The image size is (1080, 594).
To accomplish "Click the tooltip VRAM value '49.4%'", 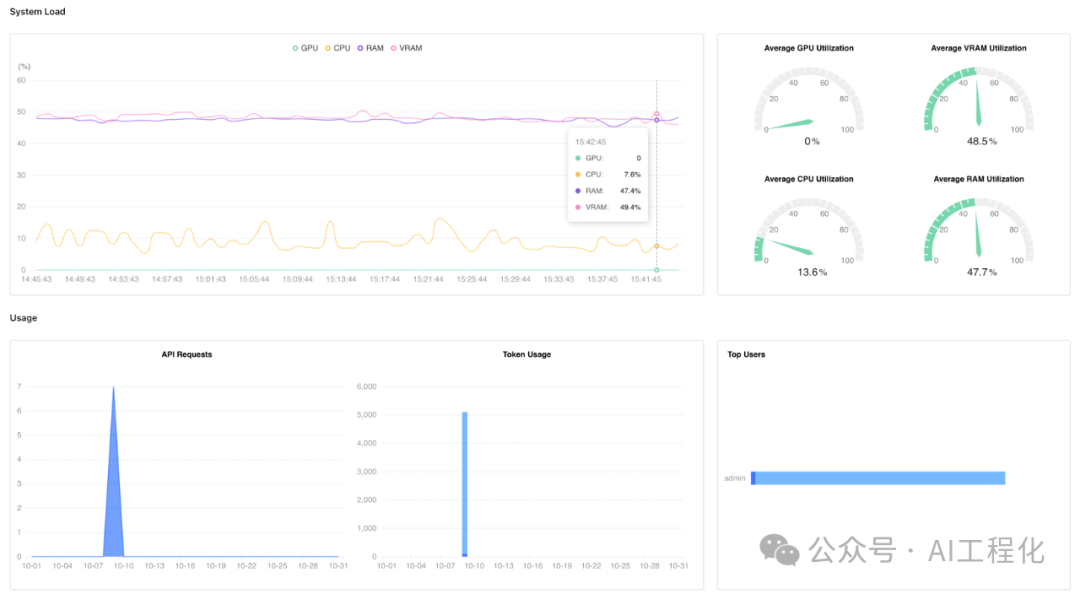I will click(x=630, y=207).
